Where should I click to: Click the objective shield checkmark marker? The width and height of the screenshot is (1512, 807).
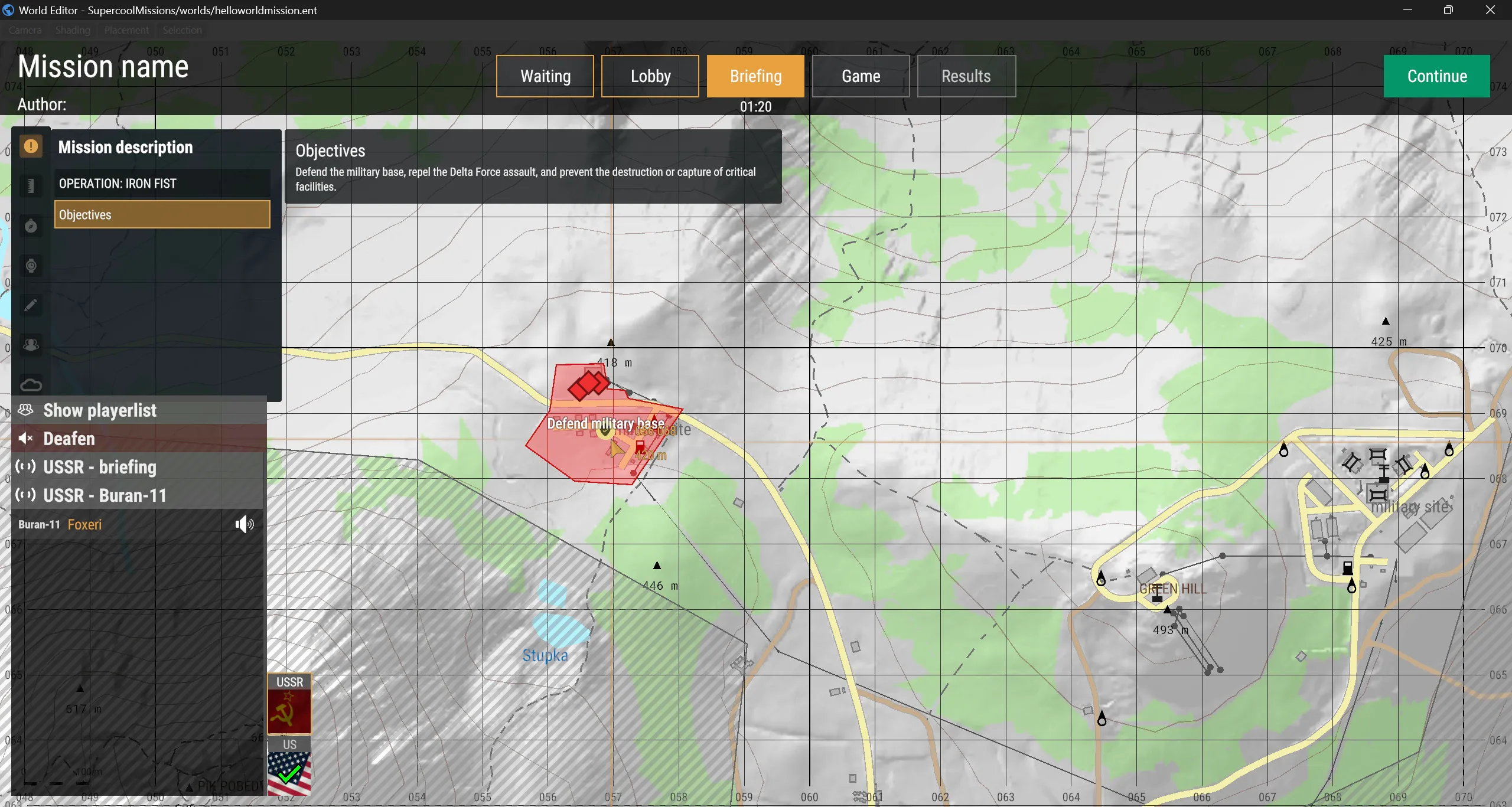click(x=605, y=432)
